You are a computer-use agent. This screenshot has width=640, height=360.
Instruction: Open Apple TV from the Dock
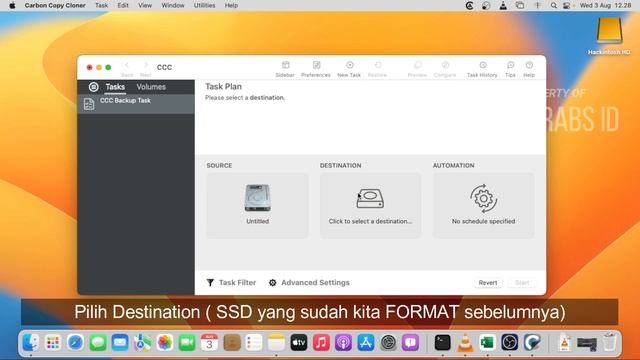tap(299, 342)
